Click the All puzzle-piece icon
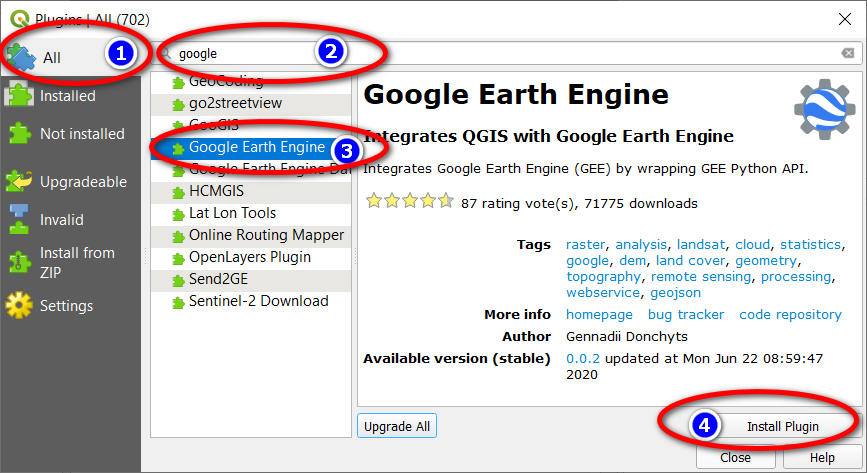The width and height of the screenshot is (867, 473). pos(20,58)
